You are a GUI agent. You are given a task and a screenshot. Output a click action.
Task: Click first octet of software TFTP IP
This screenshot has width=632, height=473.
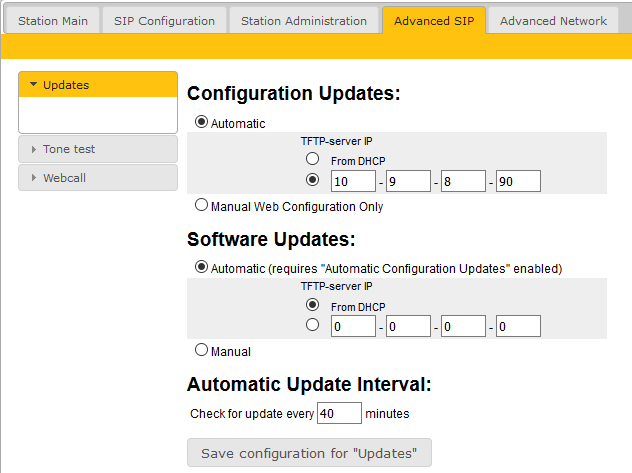click(x=353, y=327)
